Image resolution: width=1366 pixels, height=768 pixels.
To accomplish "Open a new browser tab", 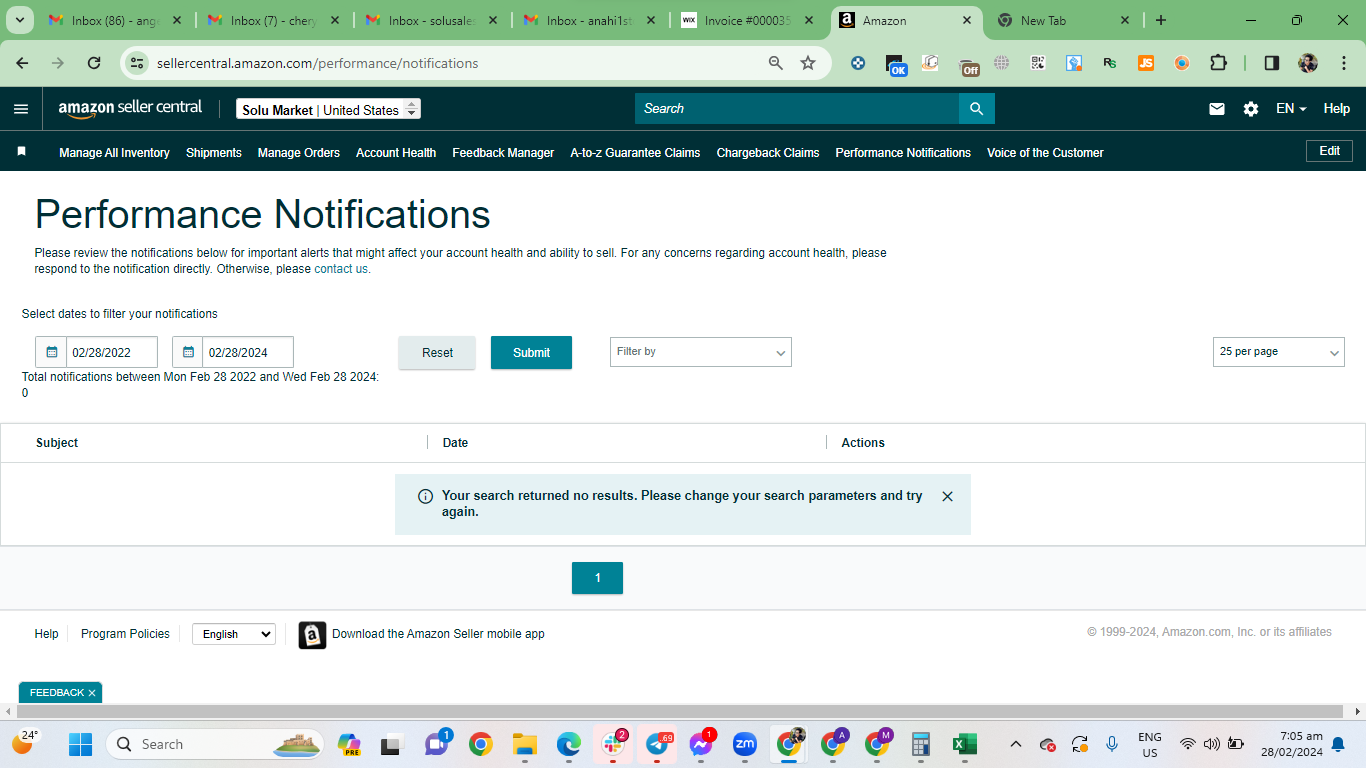I will pyautogui.click(x=1161, y=20).
